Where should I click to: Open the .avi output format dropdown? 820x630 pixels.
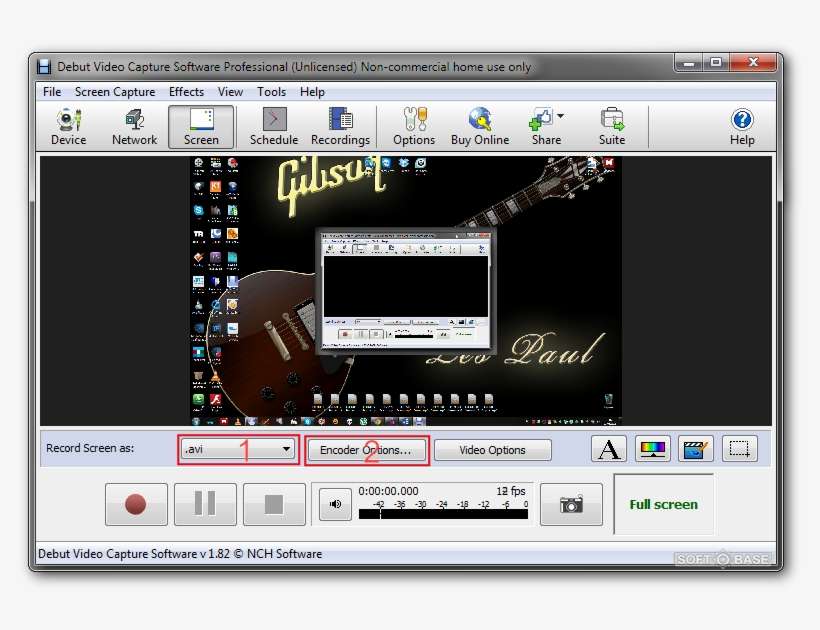(x=289, y=449)
